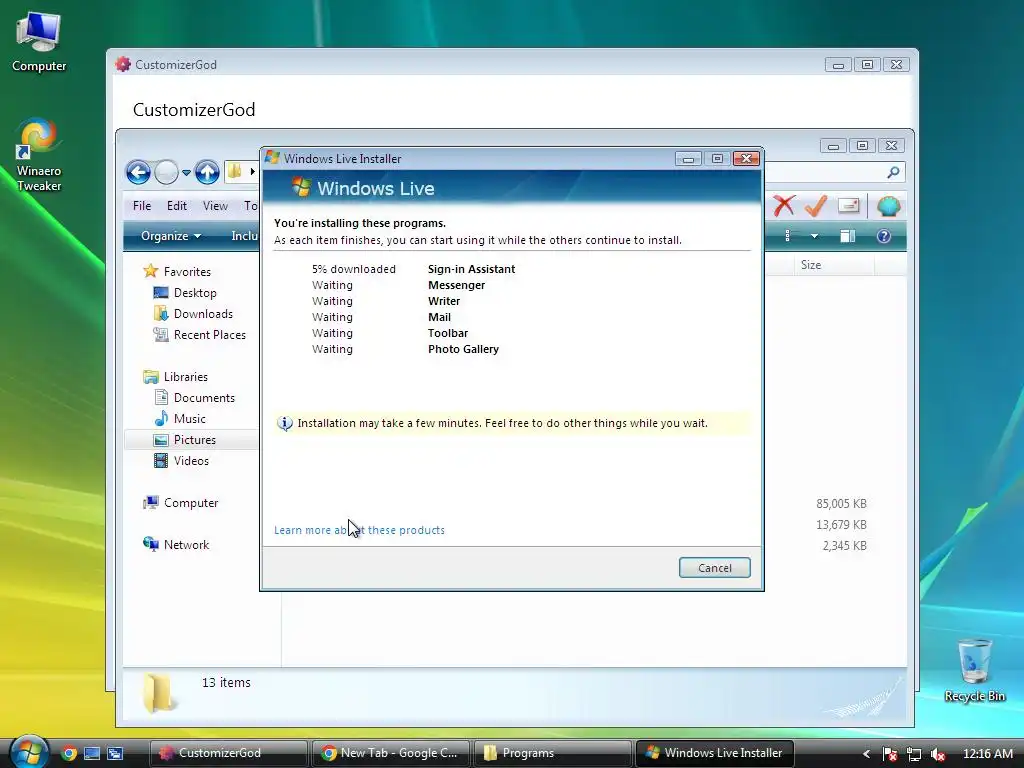This screenshot has height=768, width=1024.
Task: Click the muted volume tray icon
Action: coord(938,754)
